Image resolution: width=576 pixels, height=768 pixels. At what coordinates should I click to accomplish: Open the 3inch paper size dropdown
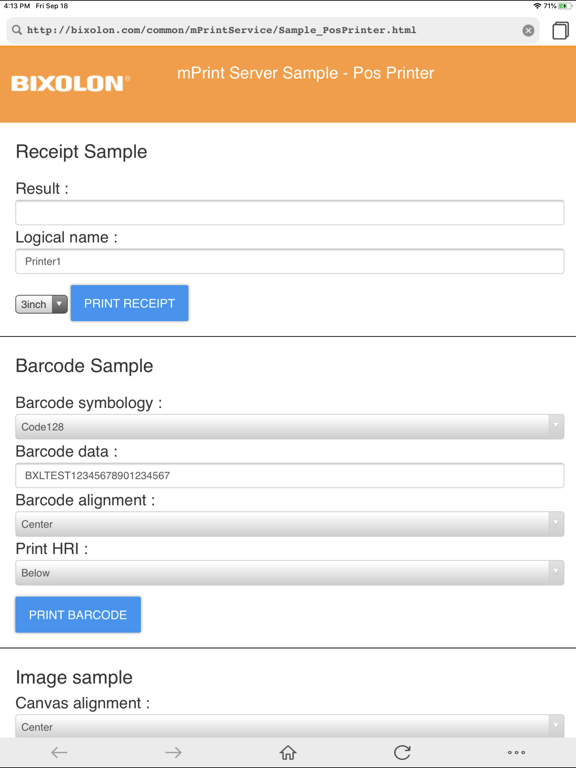(x=41, y=304)
